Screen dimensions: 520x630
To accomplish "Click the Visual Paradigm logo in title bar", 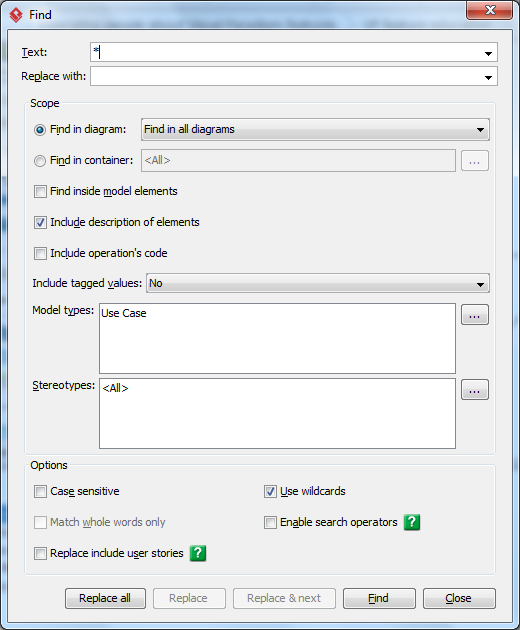I will [16, 15].
